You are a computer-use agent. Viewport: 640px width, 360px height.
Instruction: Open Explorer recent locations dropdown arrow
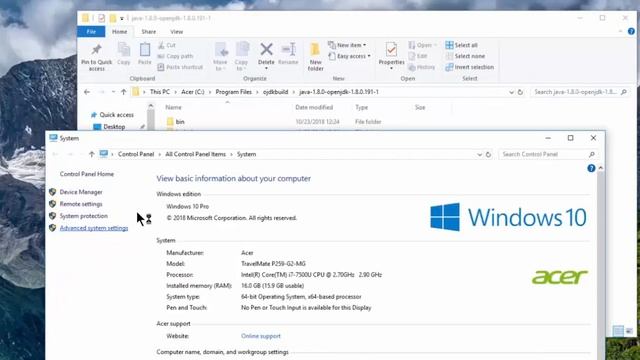[x=113, y=92]
